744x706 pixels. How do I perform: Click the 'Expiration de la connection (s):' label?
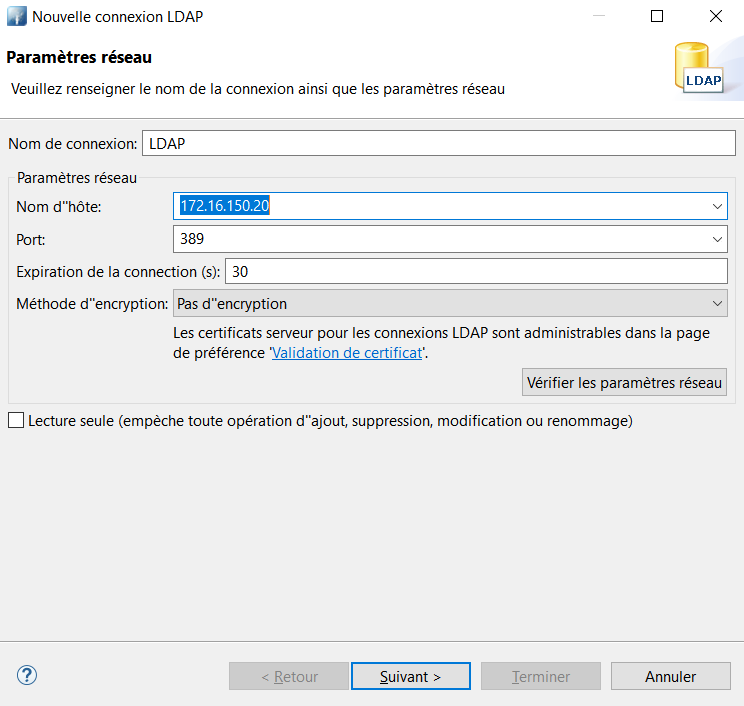[x=118, y=272]
